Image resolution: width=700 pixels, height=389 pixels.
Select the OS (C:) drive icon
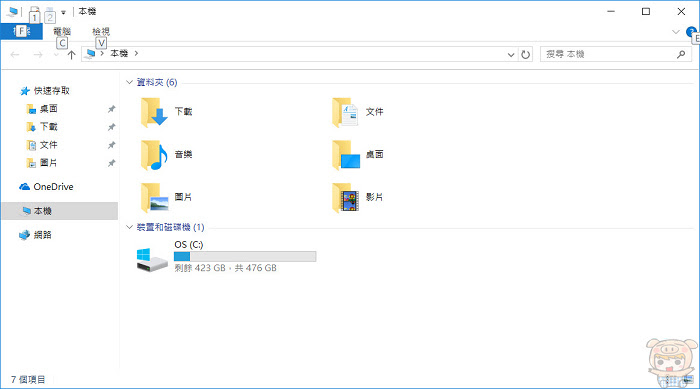[152, 260]
